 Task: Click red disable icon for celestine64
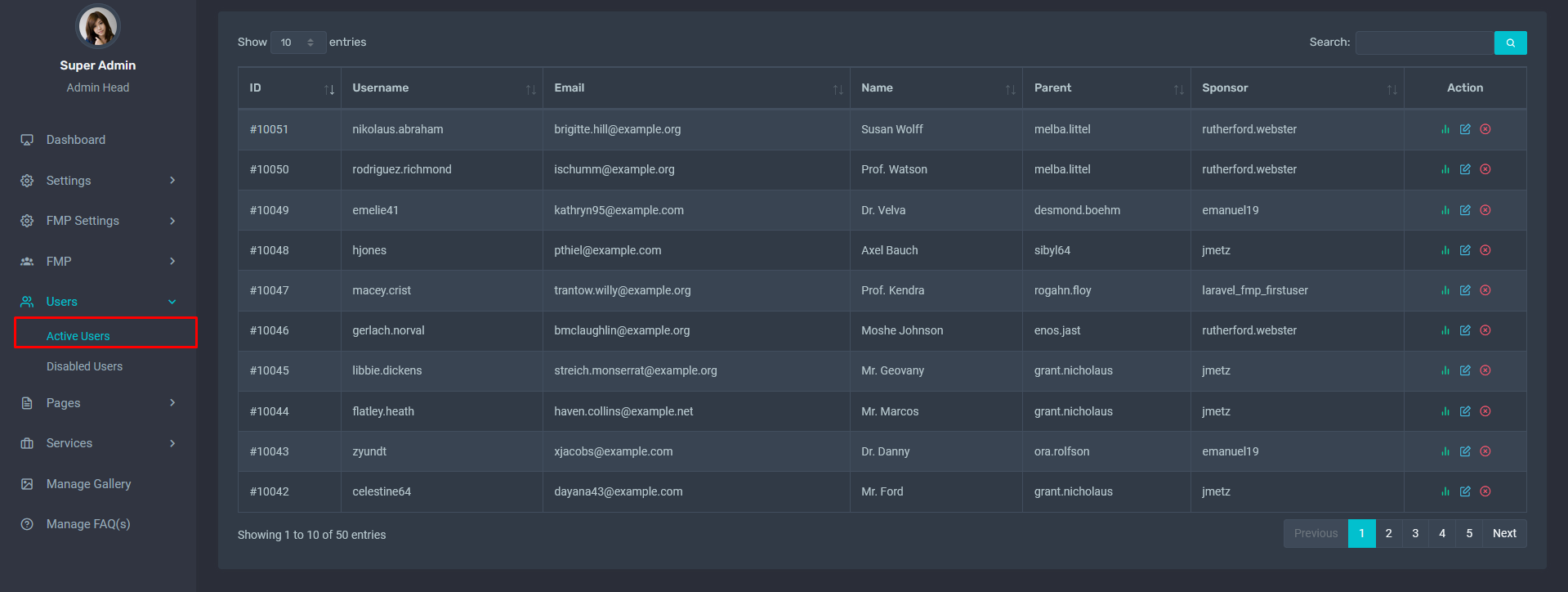1485,491
